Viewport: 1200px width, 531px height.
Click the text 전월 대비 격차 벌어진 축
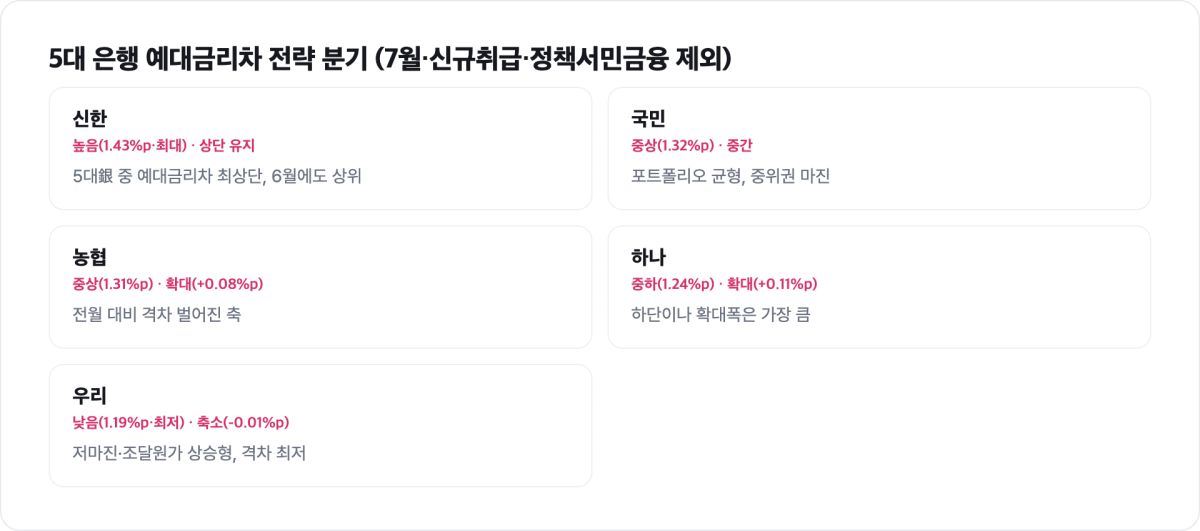click(156, 315)
